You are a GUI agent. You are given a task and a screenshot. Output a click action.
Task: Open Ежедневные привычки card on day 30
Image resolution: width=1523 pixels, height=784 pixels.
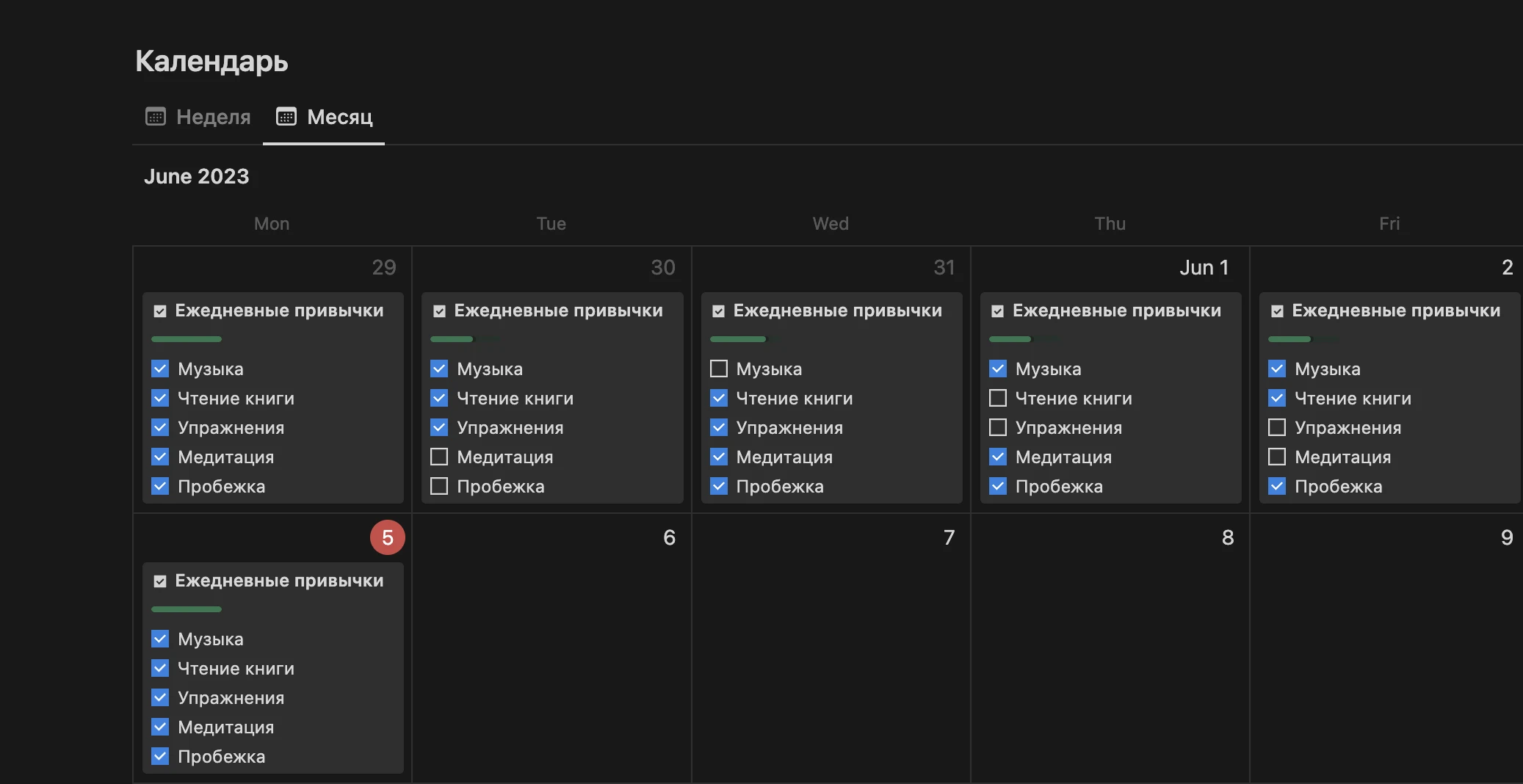coord(552,398)
